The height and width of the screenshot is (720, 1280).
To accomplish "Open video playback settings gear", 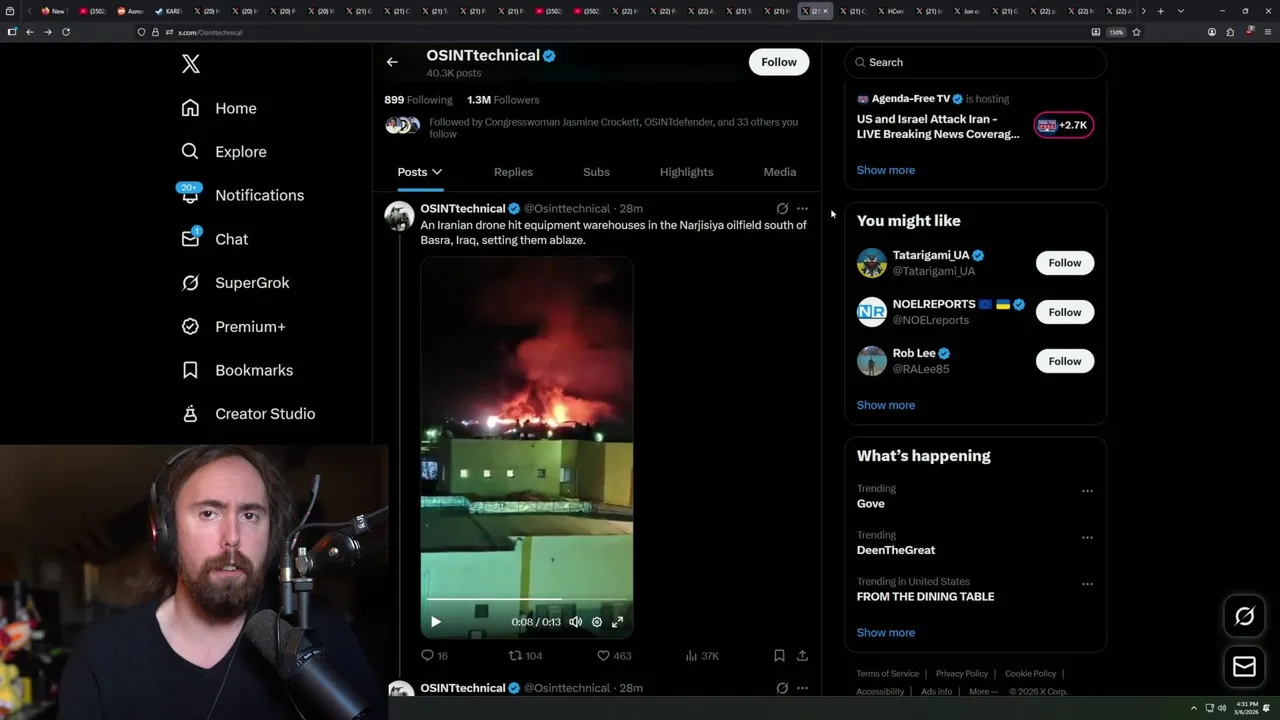I will coord(597,622).
